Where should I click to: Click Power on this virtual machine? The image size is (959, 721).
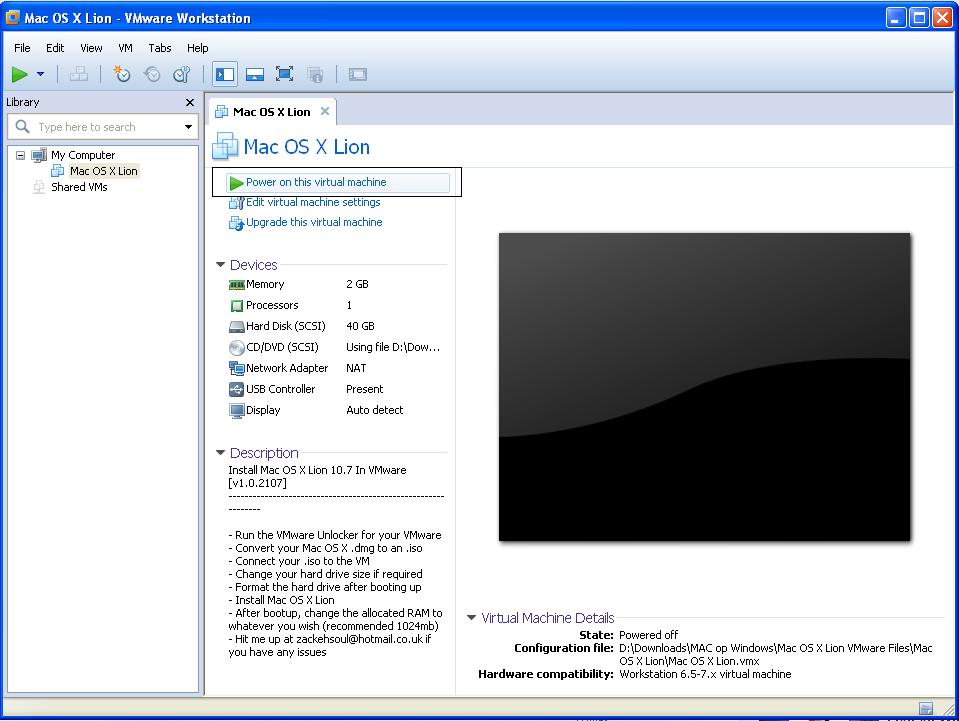(x=337, y=182)
